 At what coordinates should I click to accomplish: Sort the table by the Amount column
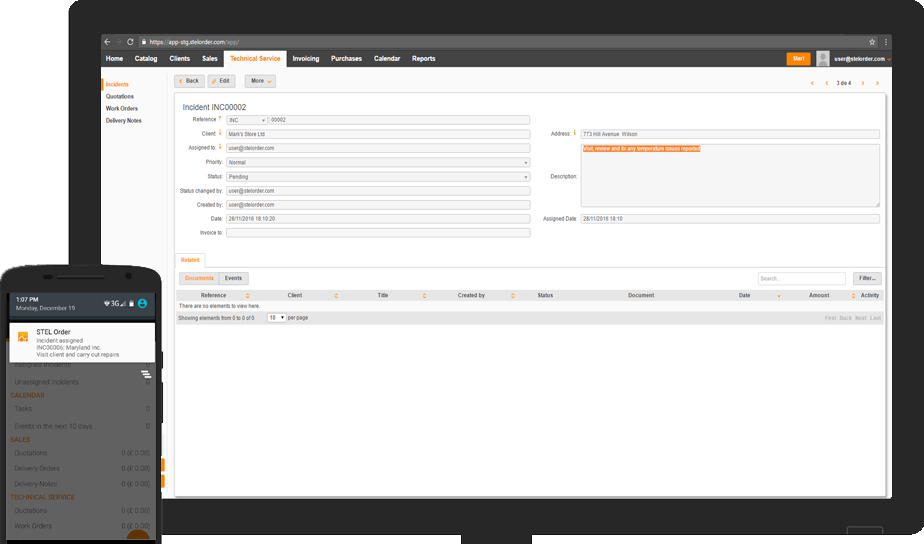point(853,295)
